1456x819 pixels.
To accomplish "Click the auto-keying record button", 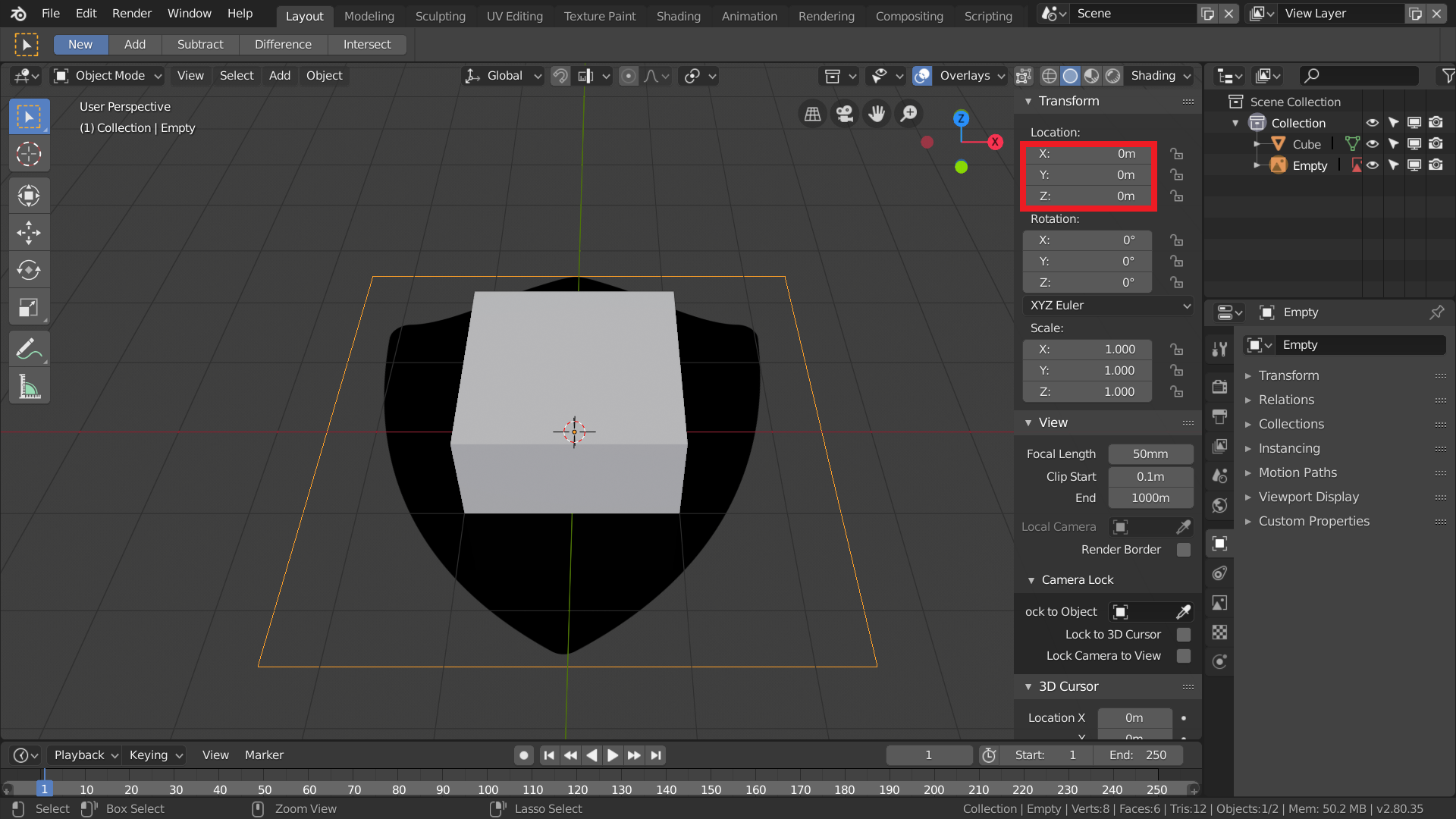I will point(523,755).
